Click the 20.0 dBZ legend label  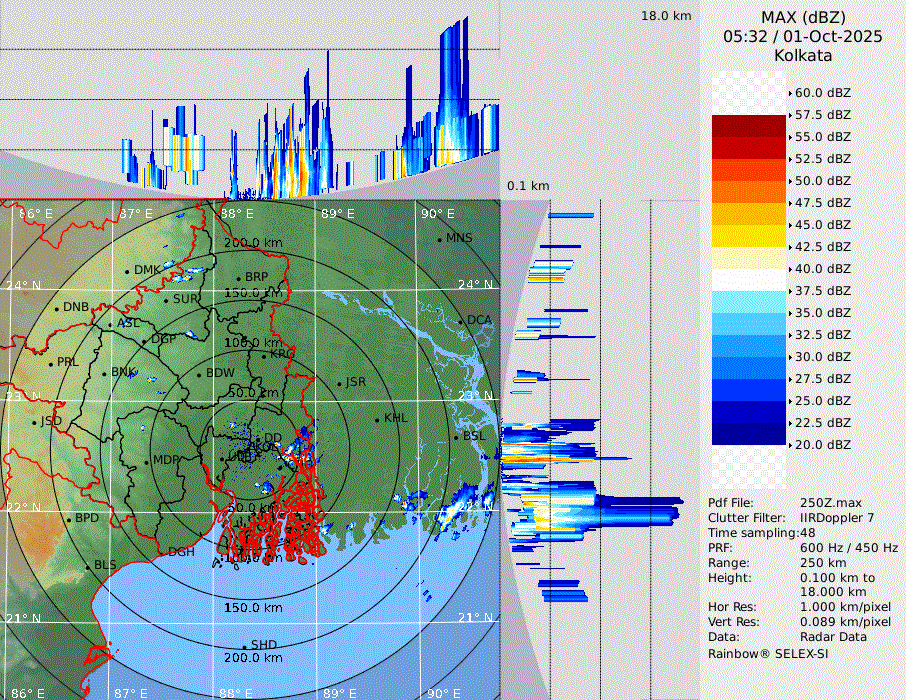821,444
